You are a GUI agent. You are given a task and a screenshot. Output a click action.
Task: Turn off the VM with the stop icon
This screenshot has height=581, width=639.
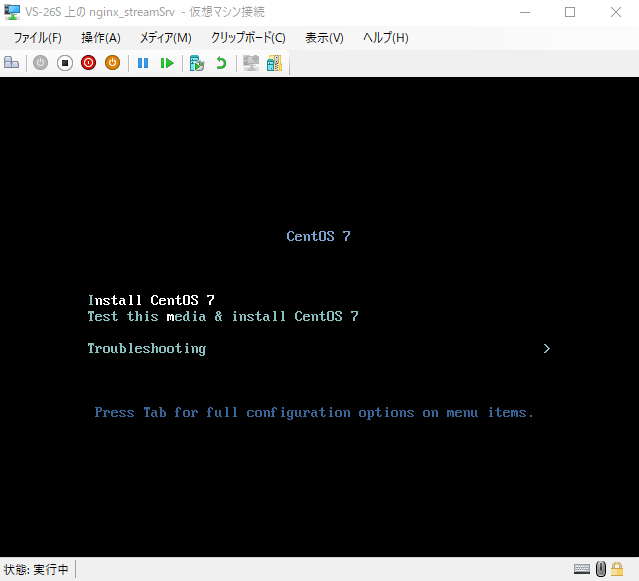tap(64, 63)
